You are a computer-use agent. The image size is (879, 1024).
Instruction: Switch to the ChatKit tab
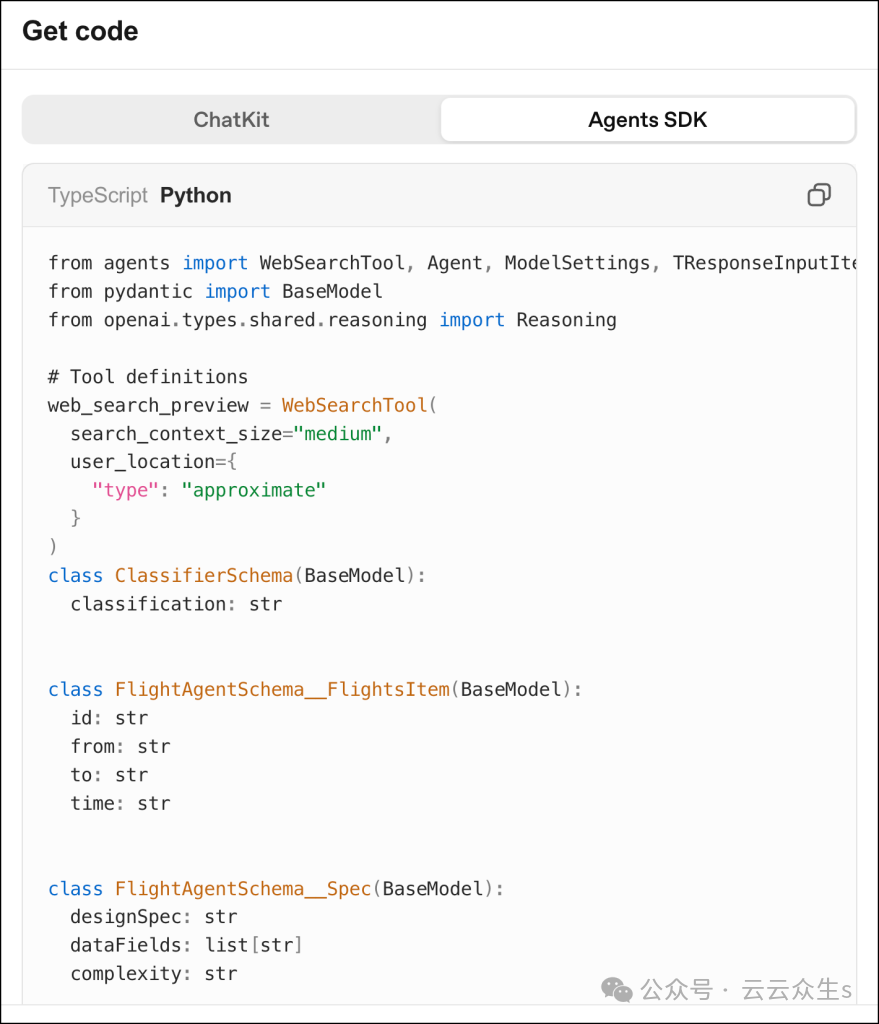click(231, 120)
